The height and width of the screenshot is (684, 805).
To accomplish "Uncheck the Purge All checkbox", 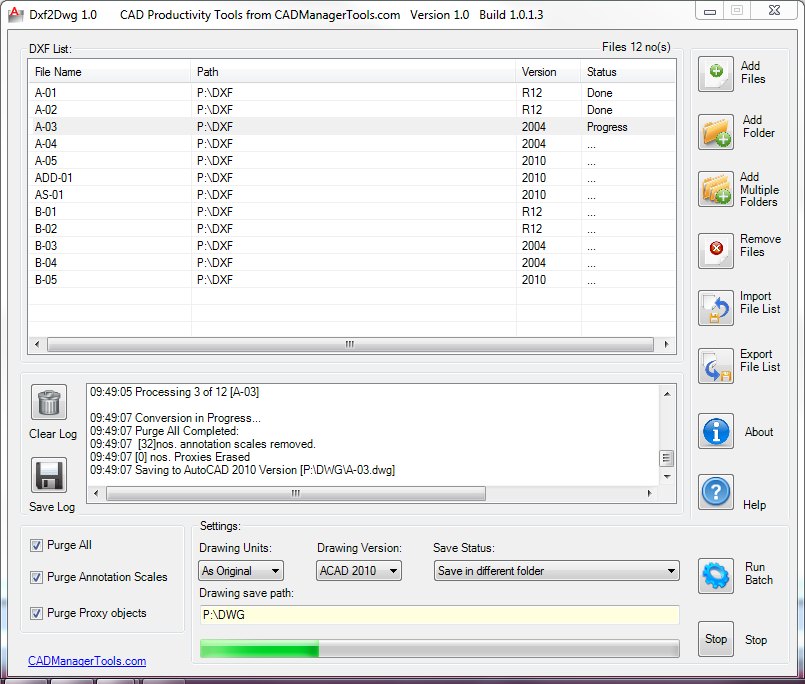I will click(36, 545).
